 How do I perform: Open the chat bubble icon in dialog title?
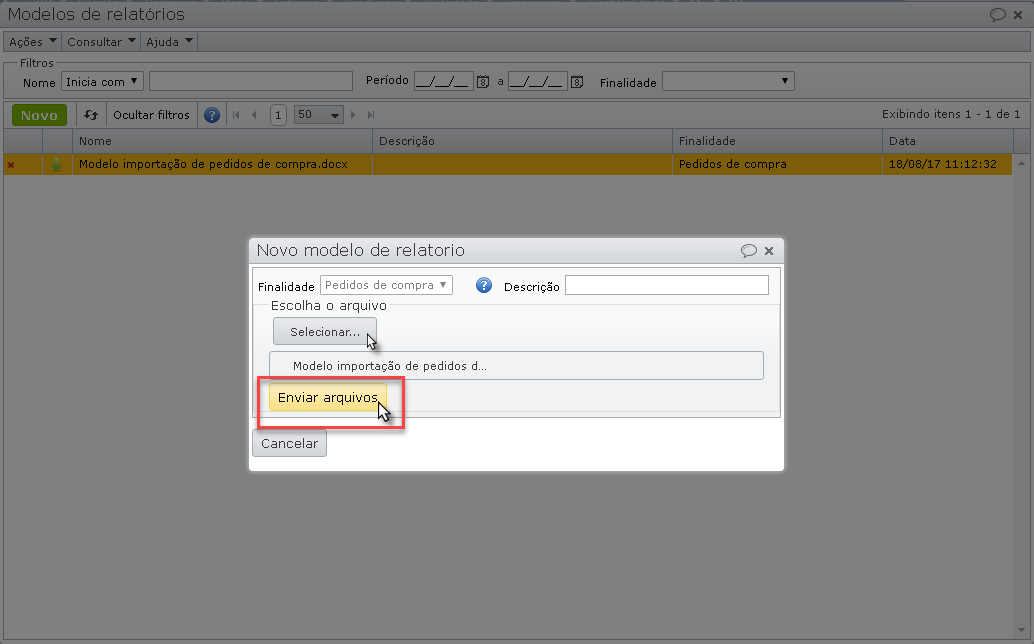pos(748,250)
